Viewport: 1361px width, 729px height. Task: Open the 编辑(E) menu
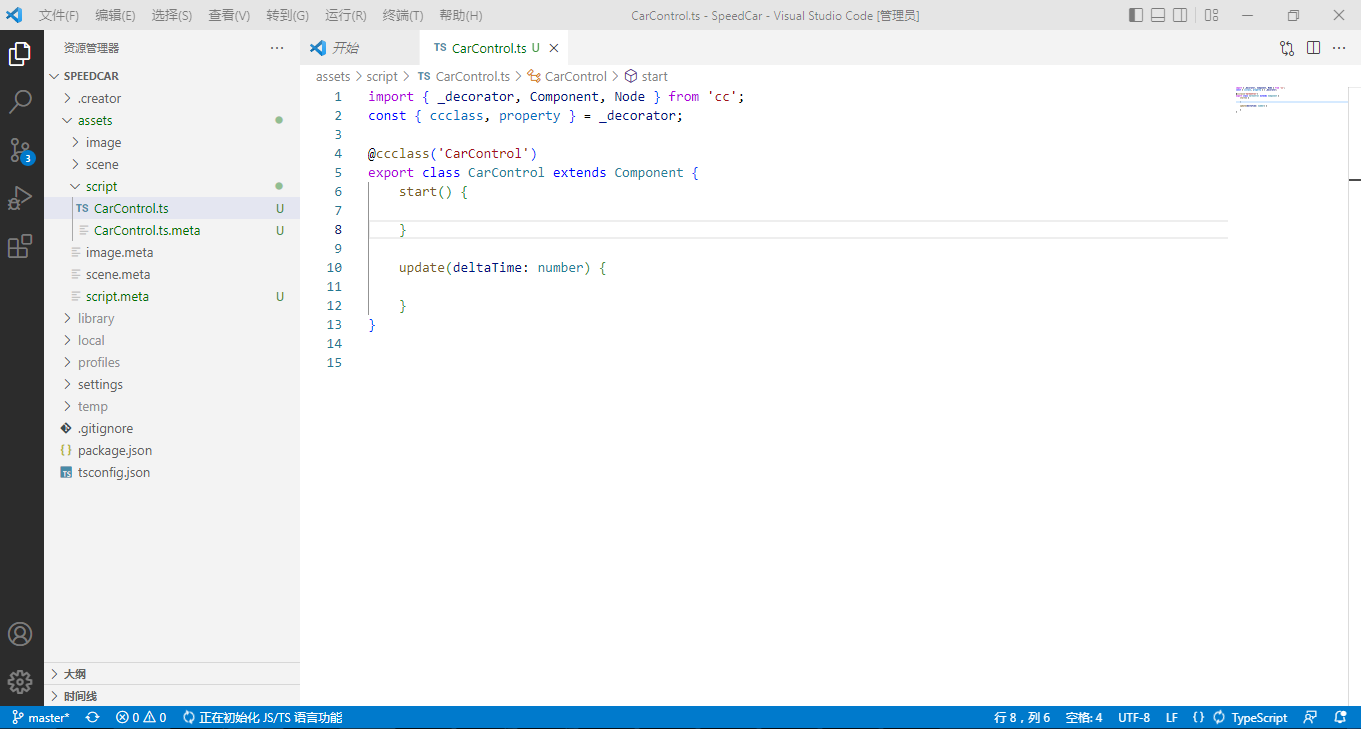[x=116, y=15]
